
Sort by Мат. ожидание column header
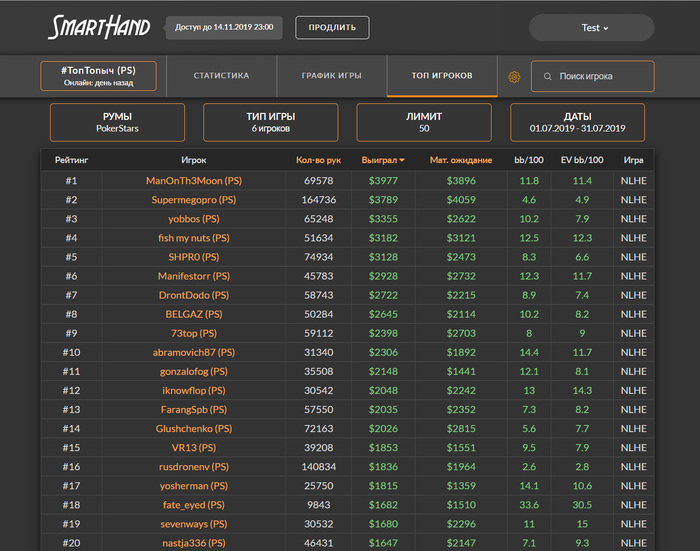[x=461, y=160]
